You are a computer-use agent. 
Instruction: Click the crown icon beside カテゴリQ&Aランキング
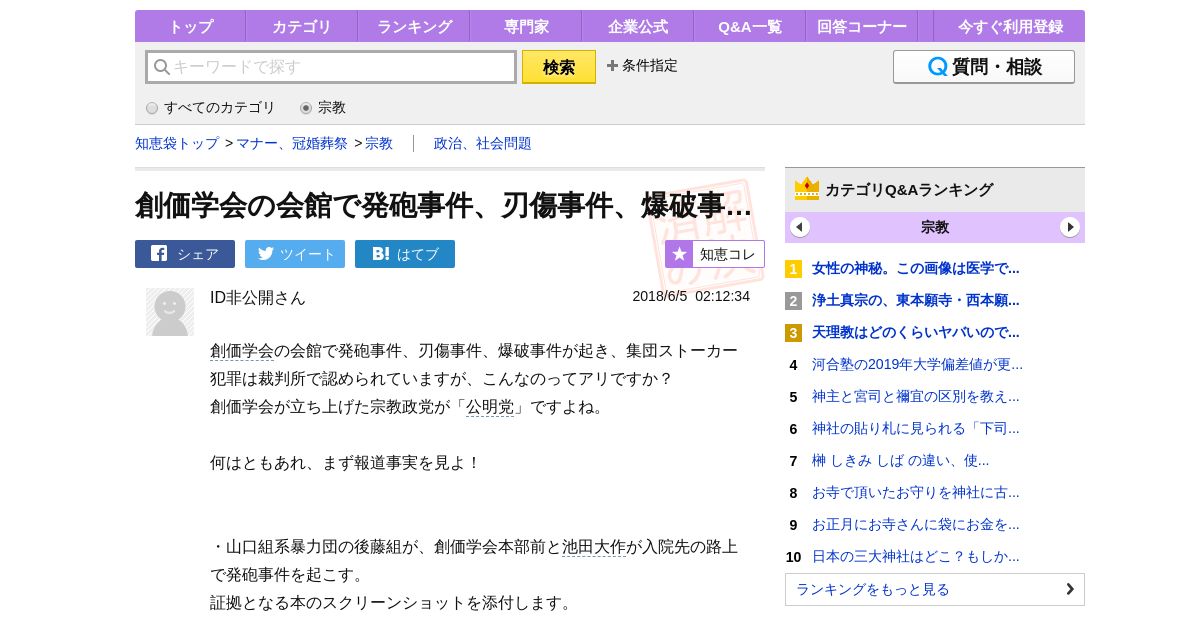(807, 189)
